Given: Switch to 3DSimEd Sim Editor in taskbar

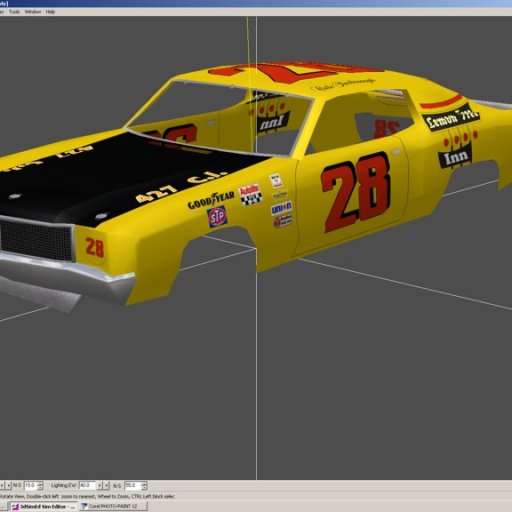Looking at the screenshot, I should pyautogui.click(x=43, y=506).
